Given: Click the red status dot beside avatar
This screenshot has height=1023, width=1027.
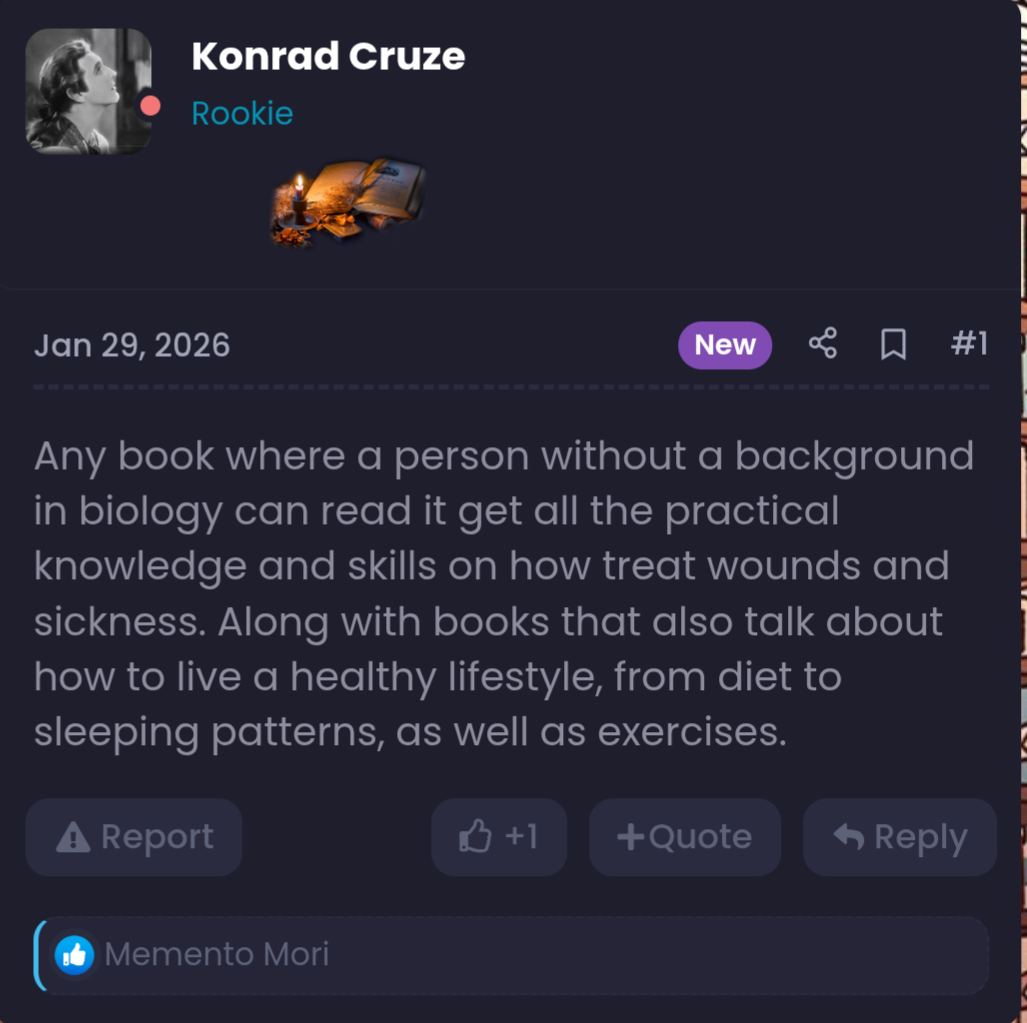Looking at the screenshot, I should 150,106.
